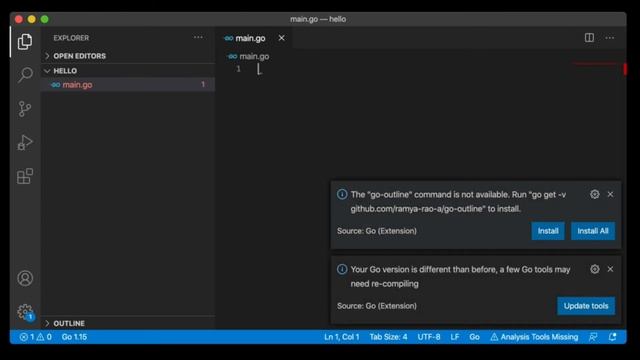Click the yellow macOS minimize button
The image size is (640, 360).
pyautogui.click(x=31, y=19)
